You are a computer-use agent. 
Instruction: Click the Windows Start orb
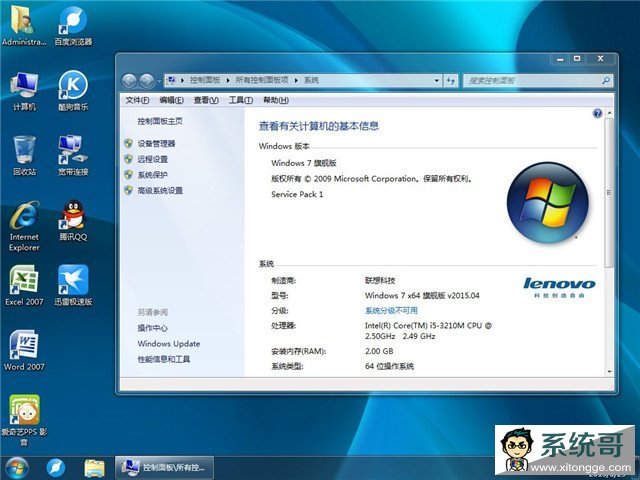pyautogui.click(x=16, y=468)
